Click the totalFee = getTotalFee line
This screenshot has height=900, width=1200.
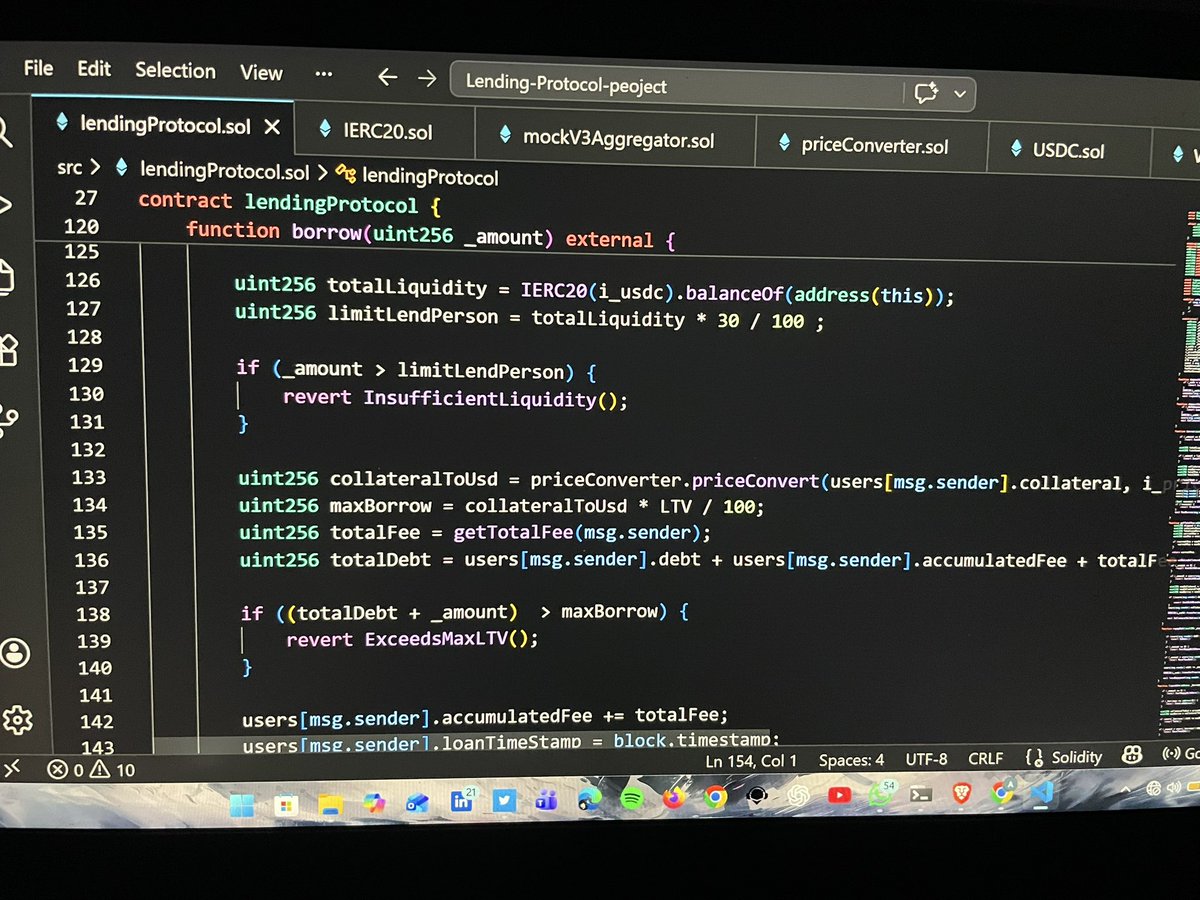(x=475, y=533)
